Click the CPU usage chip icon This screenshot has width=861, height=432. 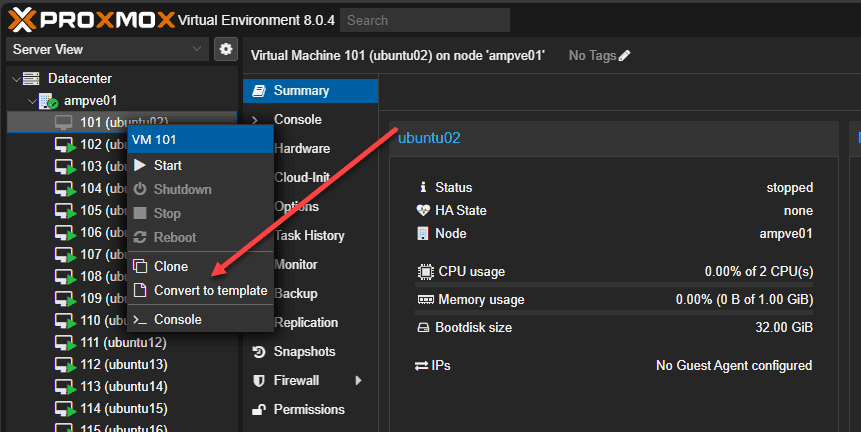[426, 272]
